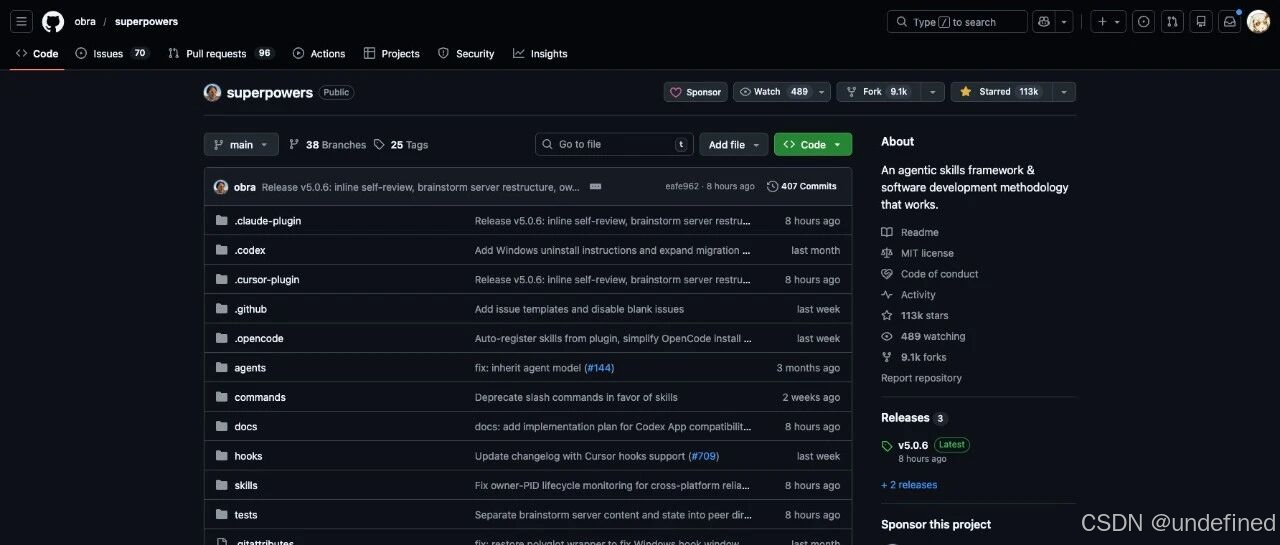Expand the Watch options dropdown arrow
Screen dimensions: 1280x545
[823, 92]
